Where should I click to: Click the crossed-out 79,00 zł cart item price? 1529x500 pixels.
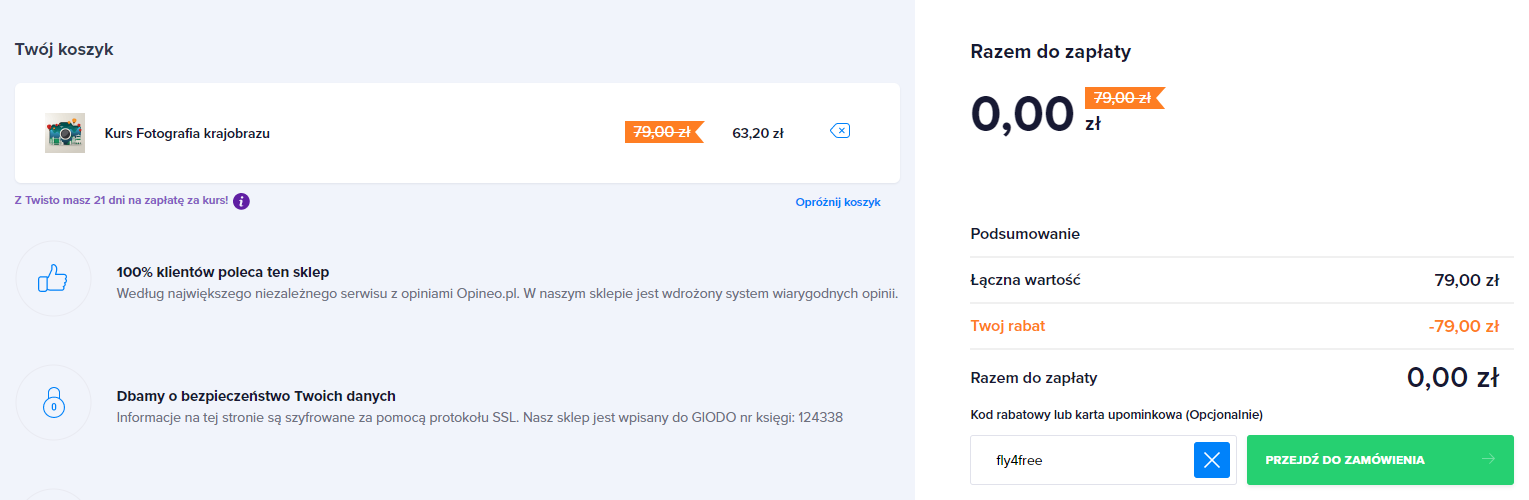click(664, 132)
